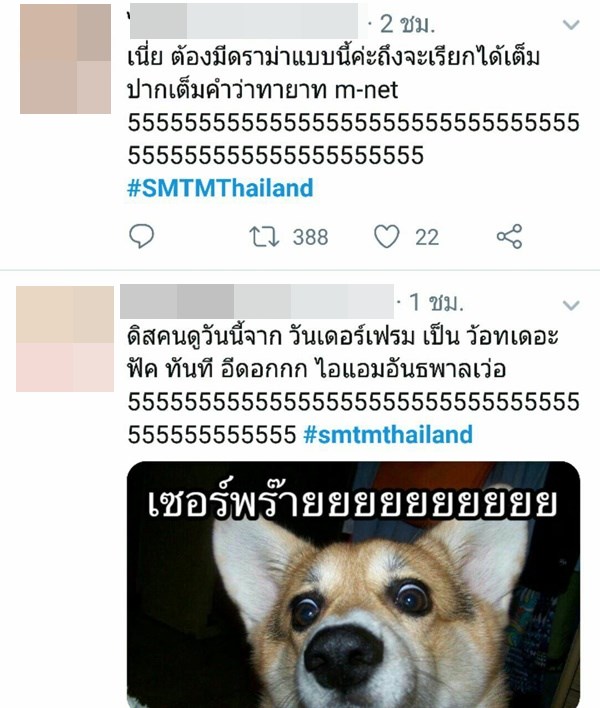View the 22 likes count
The height and width of the screenshot is (708, 600).
pyautogui.click(x=427, y=237)
